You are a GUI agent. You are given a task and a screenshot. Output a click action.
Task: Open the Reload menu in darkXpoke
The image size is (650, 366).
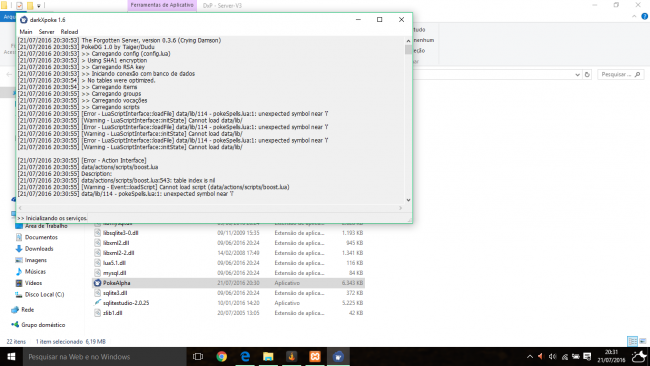69,32
